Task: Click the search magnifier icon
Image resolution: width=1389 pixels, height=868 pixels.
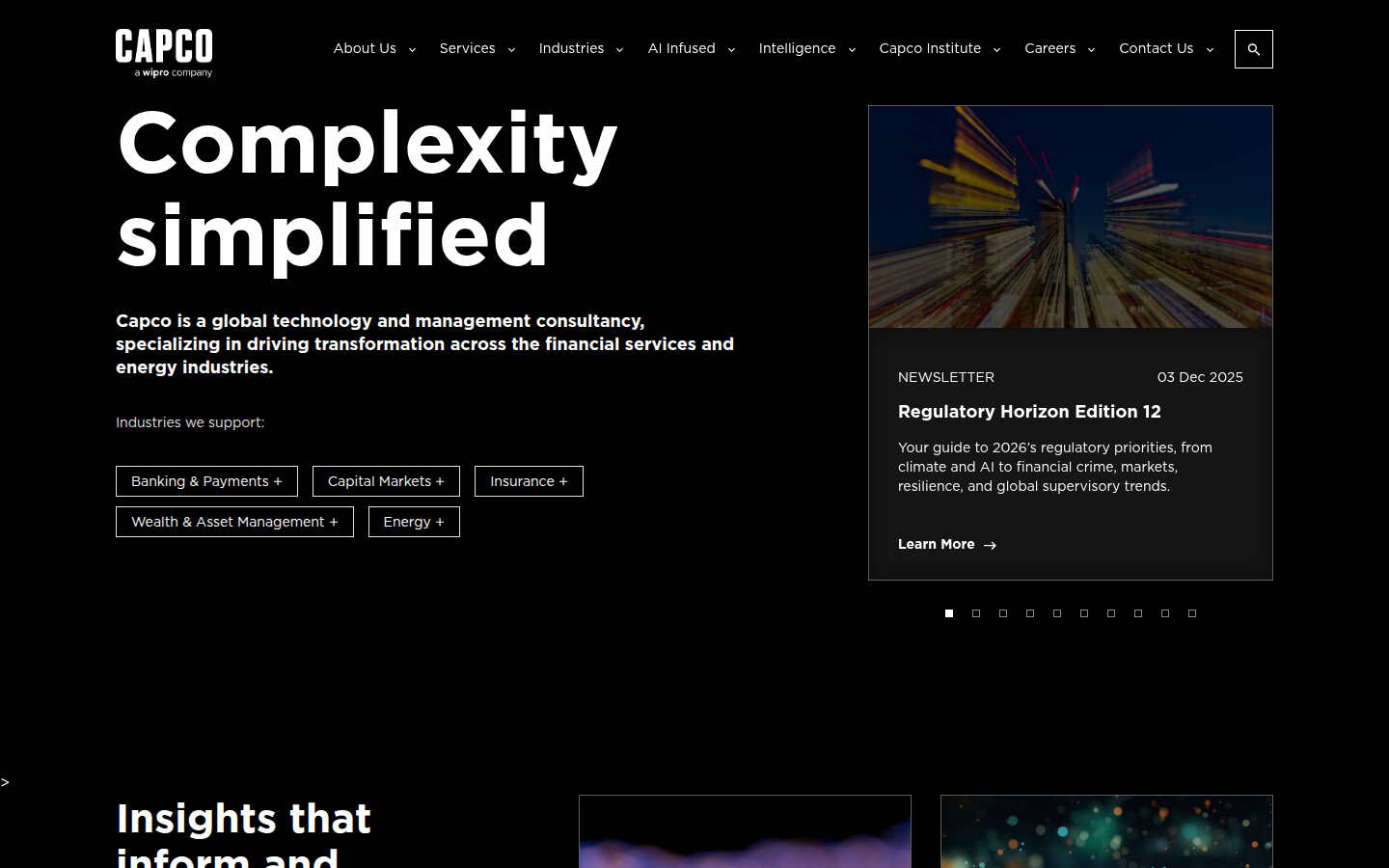Action: (x=1253, y=49)
